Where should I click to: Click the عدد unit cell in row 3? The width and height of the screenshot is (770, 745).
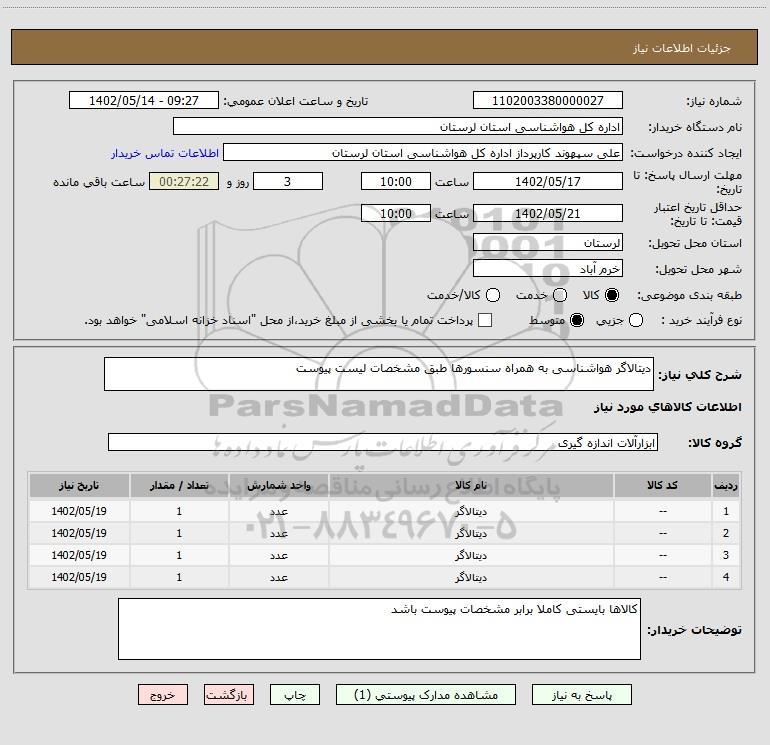pos(278,555)
